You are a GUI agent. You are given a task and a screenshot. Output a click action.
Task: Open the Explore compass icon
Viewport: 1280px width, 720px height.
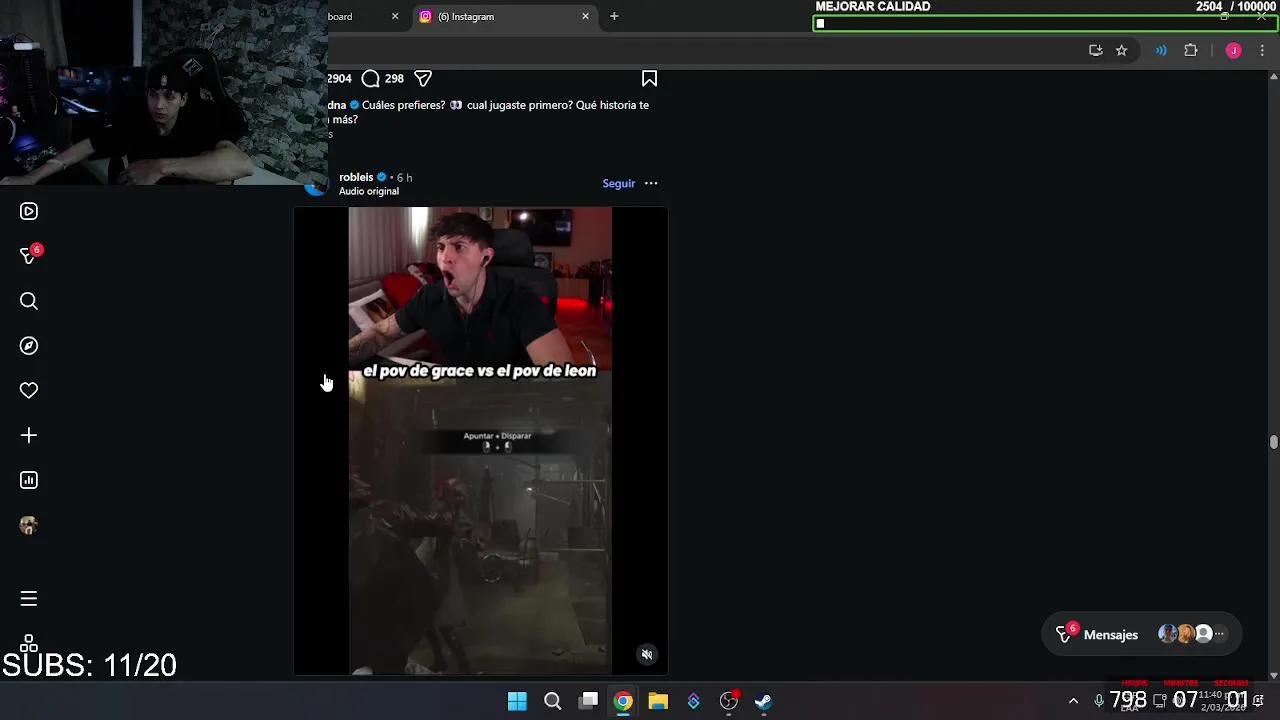pyautogui.click(x=28, y=346)
